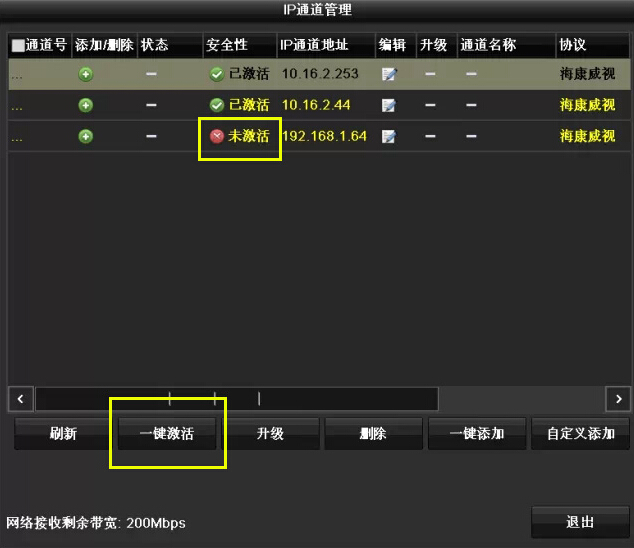Click 已激活 text in the 10.16.2.44 row
634x548 pixels.
pyautogui.click(x=249, y=105)
